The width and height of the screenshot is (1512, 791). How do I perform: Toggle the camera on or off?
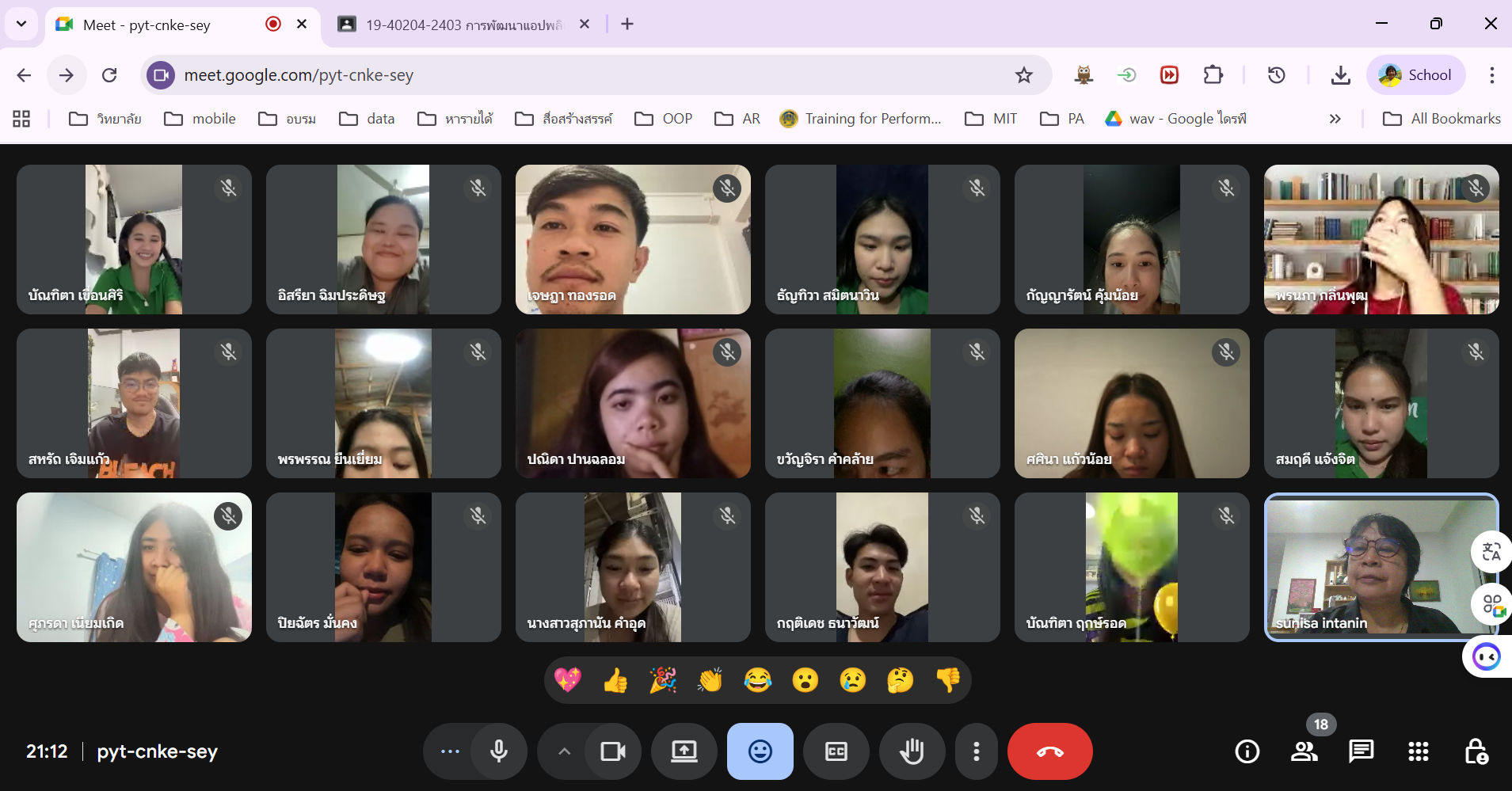pyautogui.click(x=613, y=751)
